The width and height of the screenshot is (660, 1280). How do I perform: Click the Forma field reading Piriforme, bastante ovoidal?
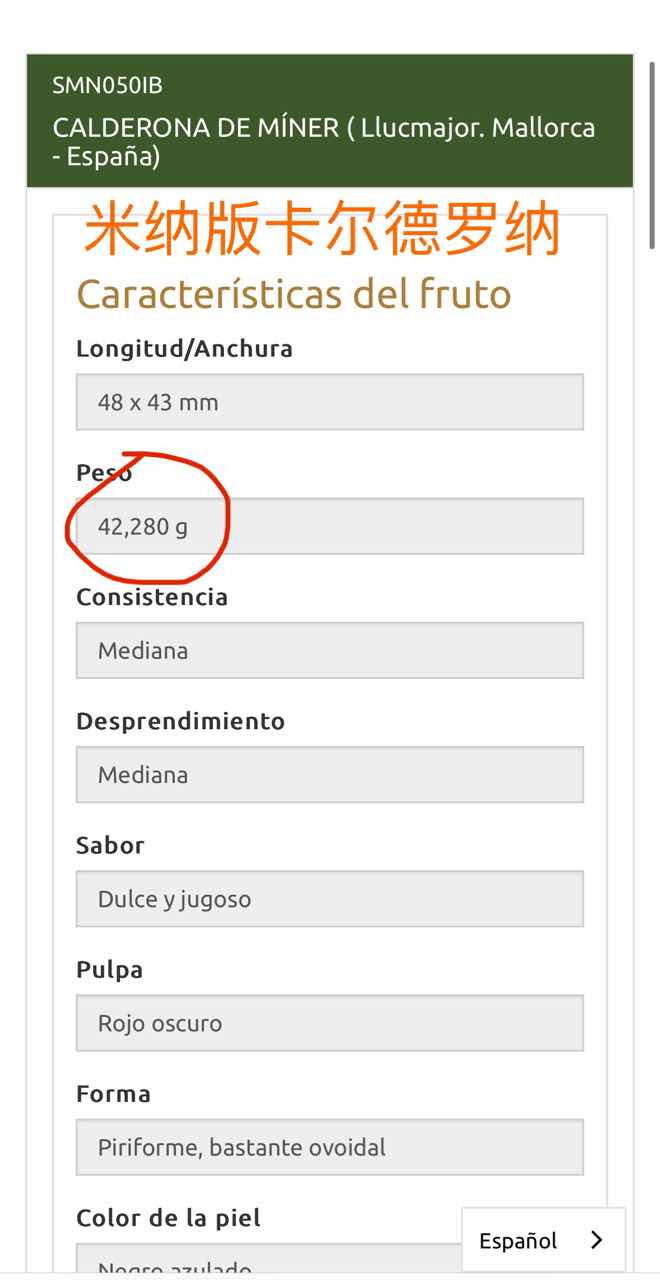click(330, 1146)
